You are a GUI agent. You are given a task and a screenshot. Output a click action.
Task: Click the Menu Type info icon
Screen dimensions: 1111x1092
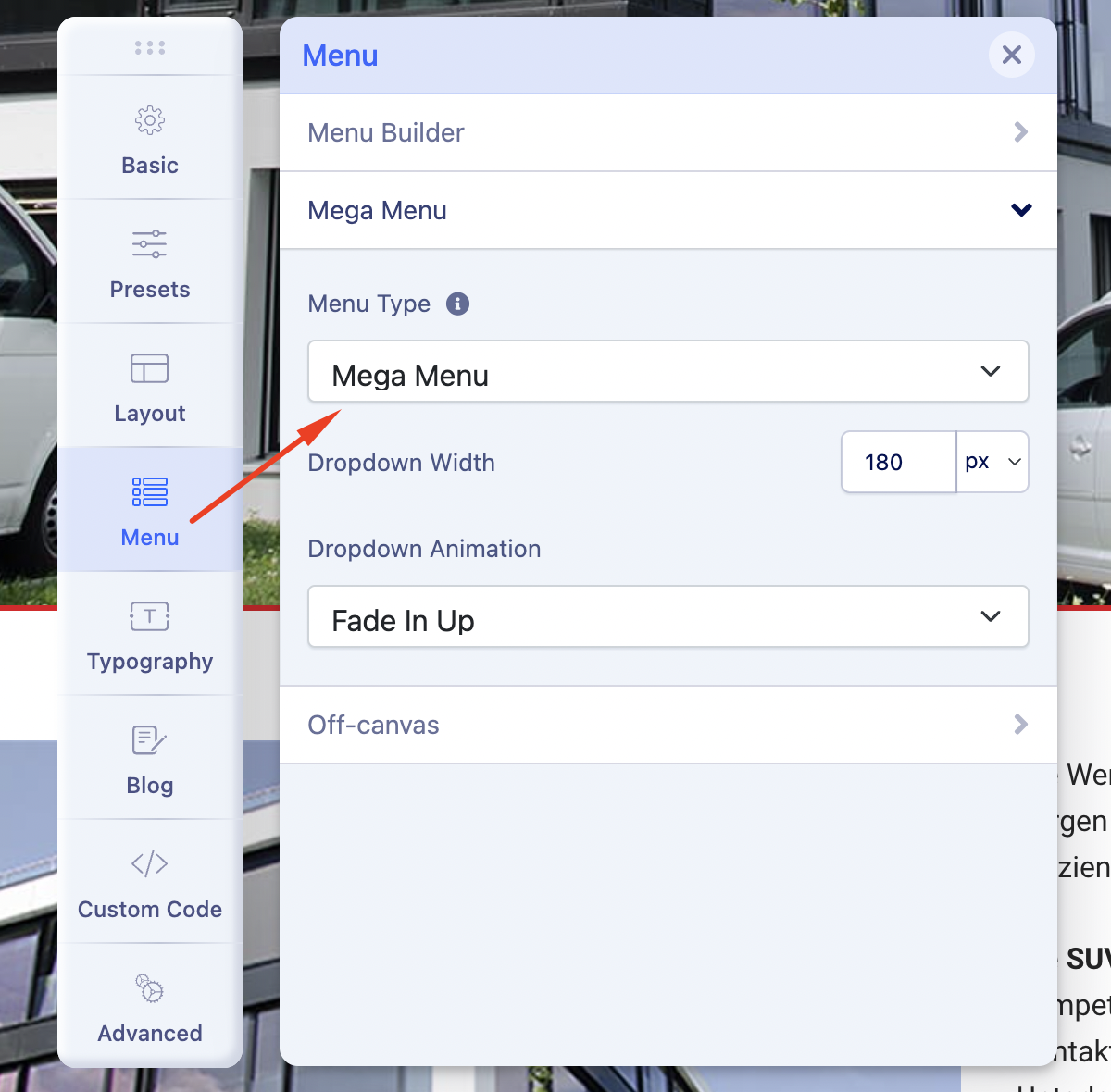[x=458, y=304]
